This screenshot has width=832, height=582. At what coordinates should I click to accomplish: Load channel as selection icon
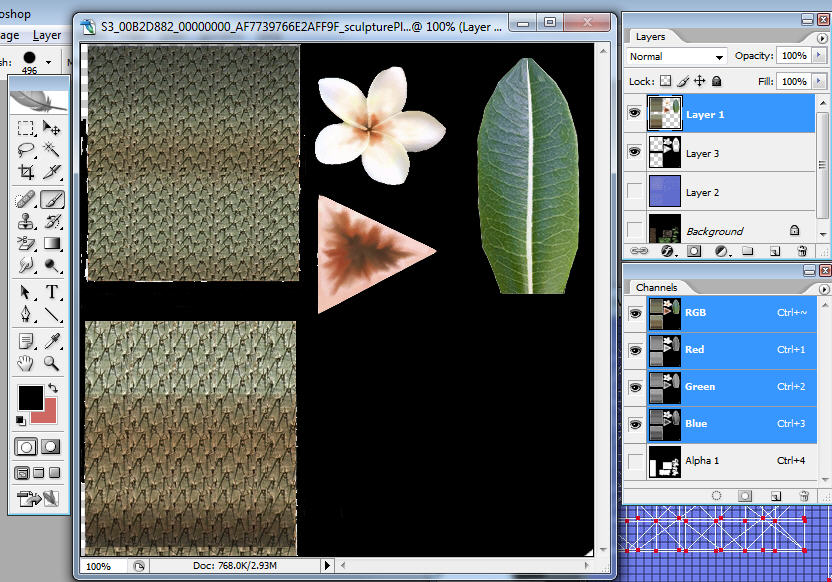[716, 495]
